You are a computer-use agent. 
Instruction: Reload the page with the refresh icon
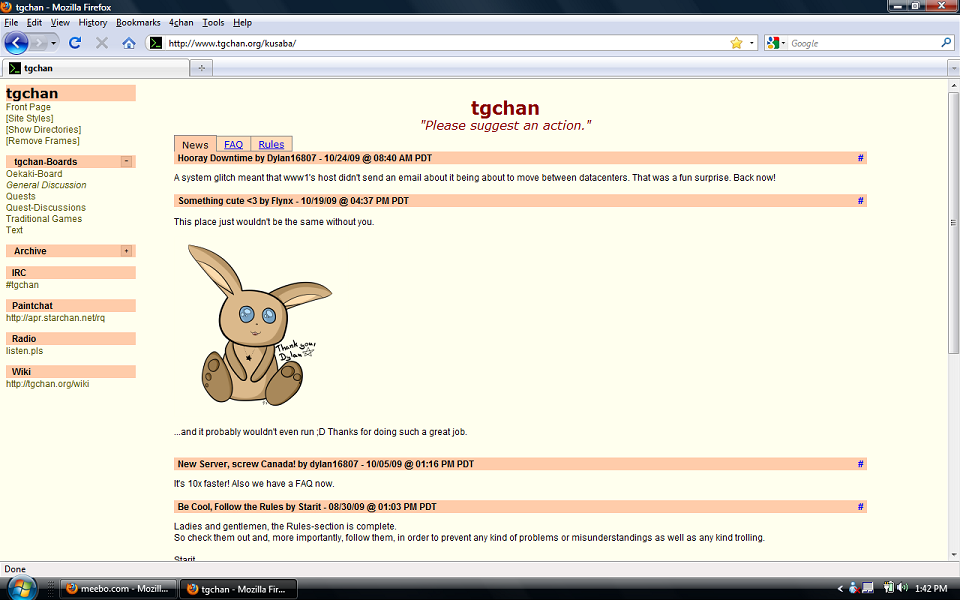[75, 43]
